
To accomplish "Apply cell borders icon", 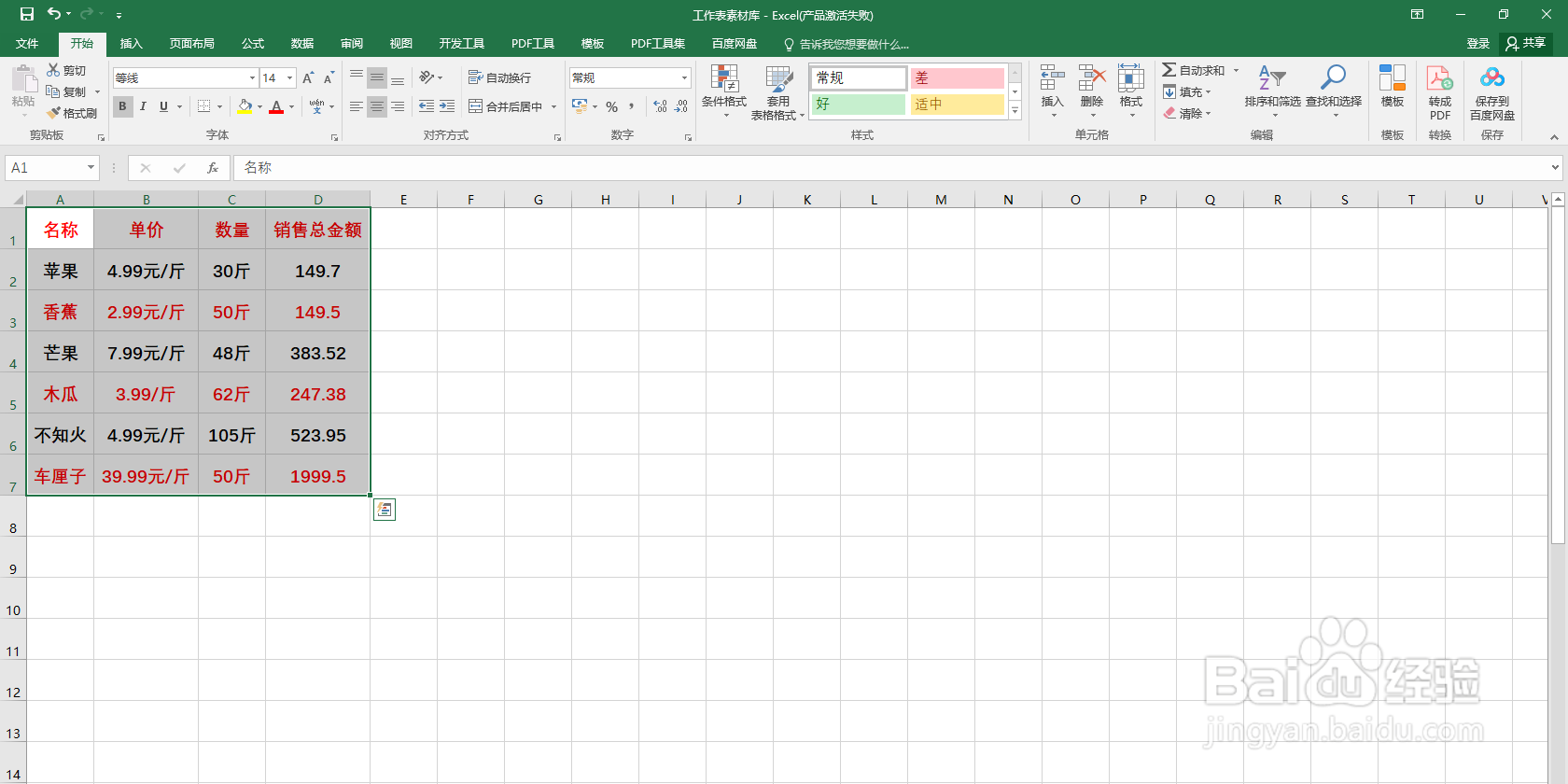I will tap(204, 106).
